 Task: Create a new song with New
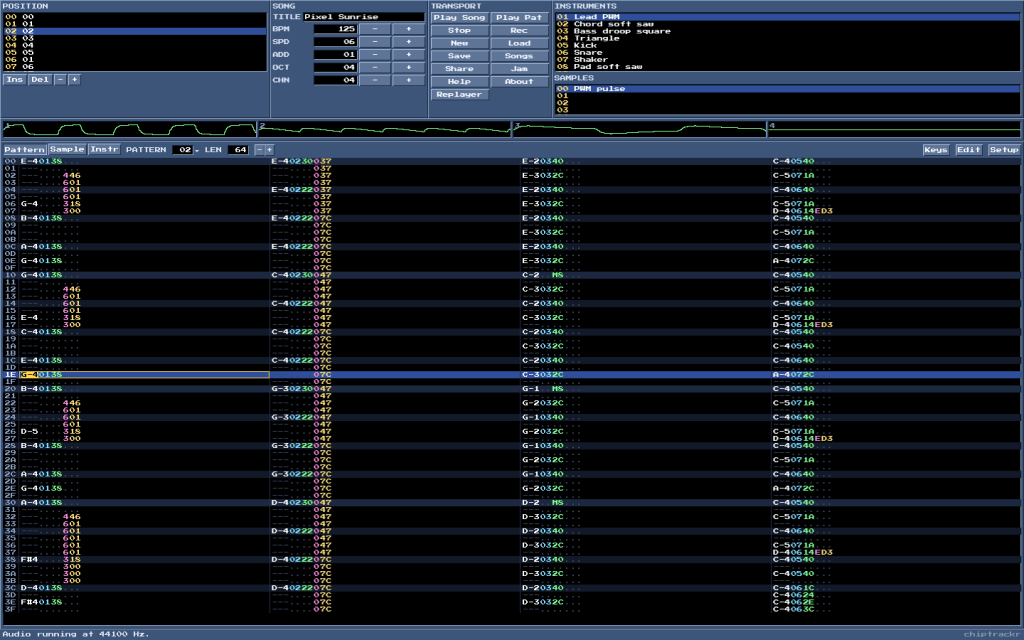[x=459, y=43]
